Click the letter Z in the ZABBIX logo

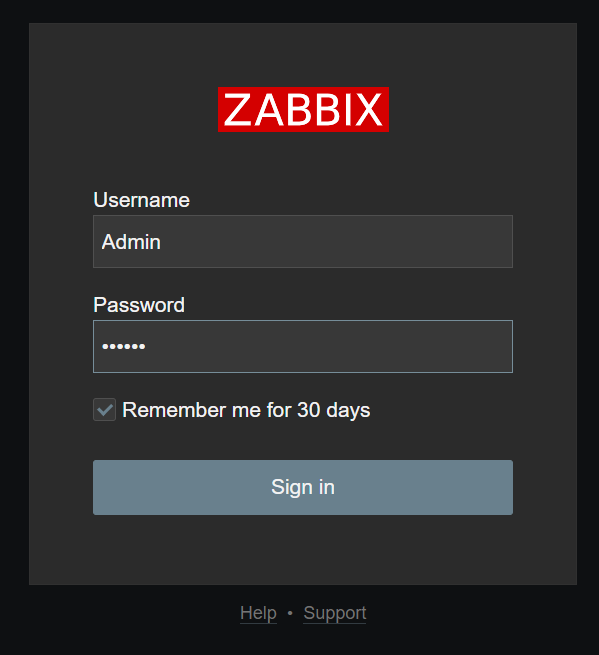click(x=238, y=109)
